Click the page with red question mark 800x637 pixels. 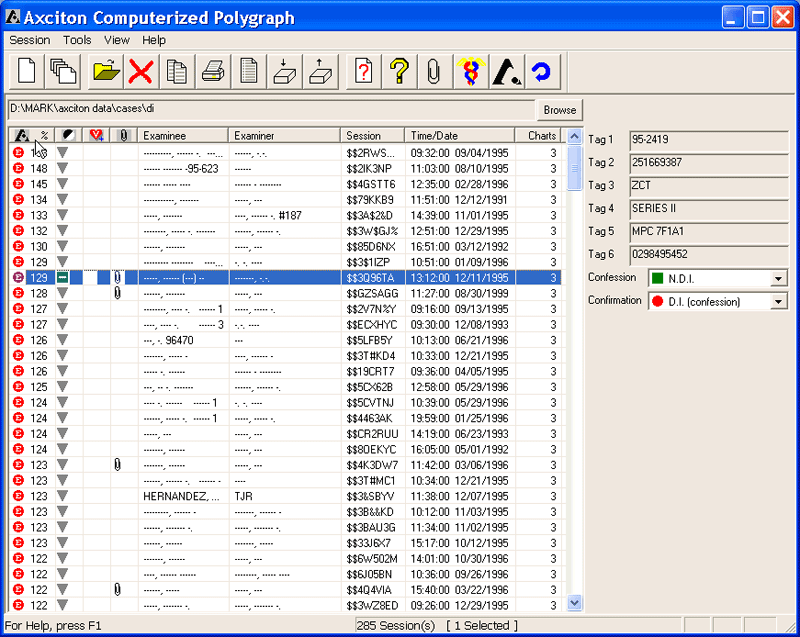(363, 71)
